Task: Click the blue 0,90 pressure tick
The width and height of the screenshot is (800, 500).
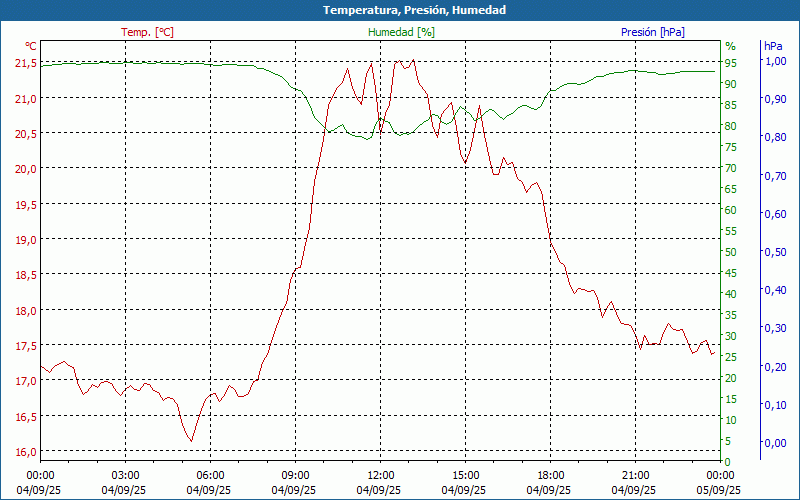Action: pos(775,99)
